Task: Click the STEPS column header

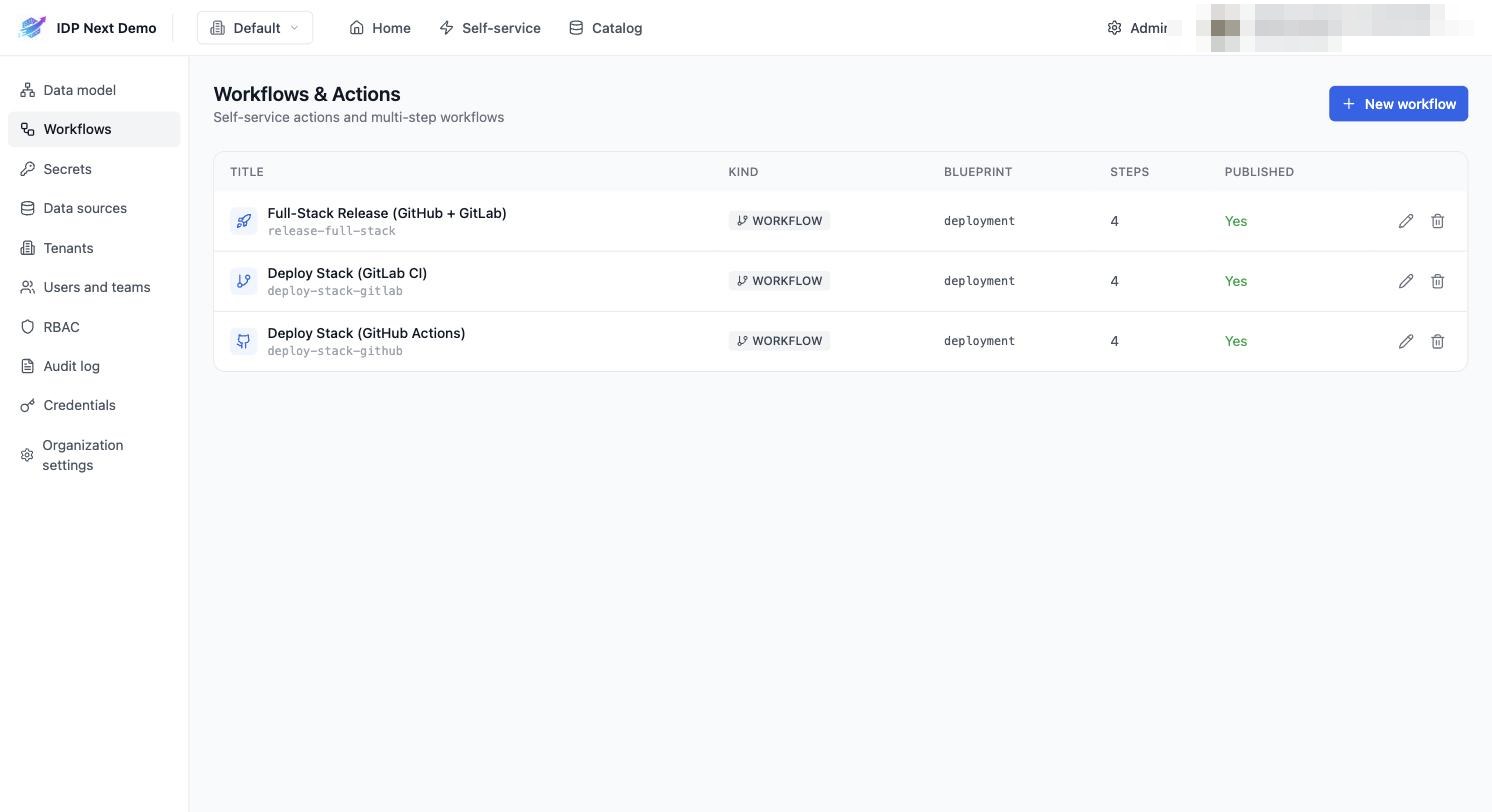Action: [1129, 172]
